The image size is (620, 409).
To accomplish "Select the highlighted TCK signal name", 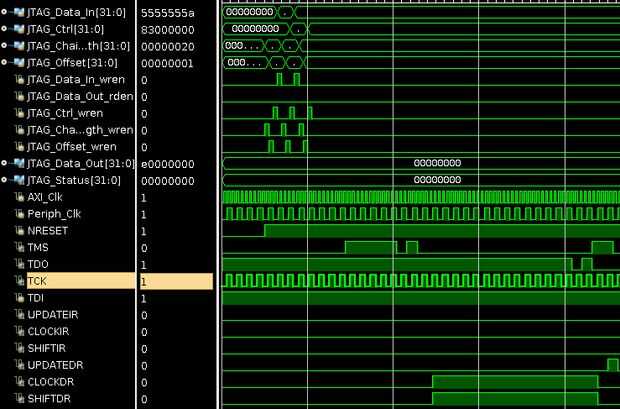I will tap(81, 281).
